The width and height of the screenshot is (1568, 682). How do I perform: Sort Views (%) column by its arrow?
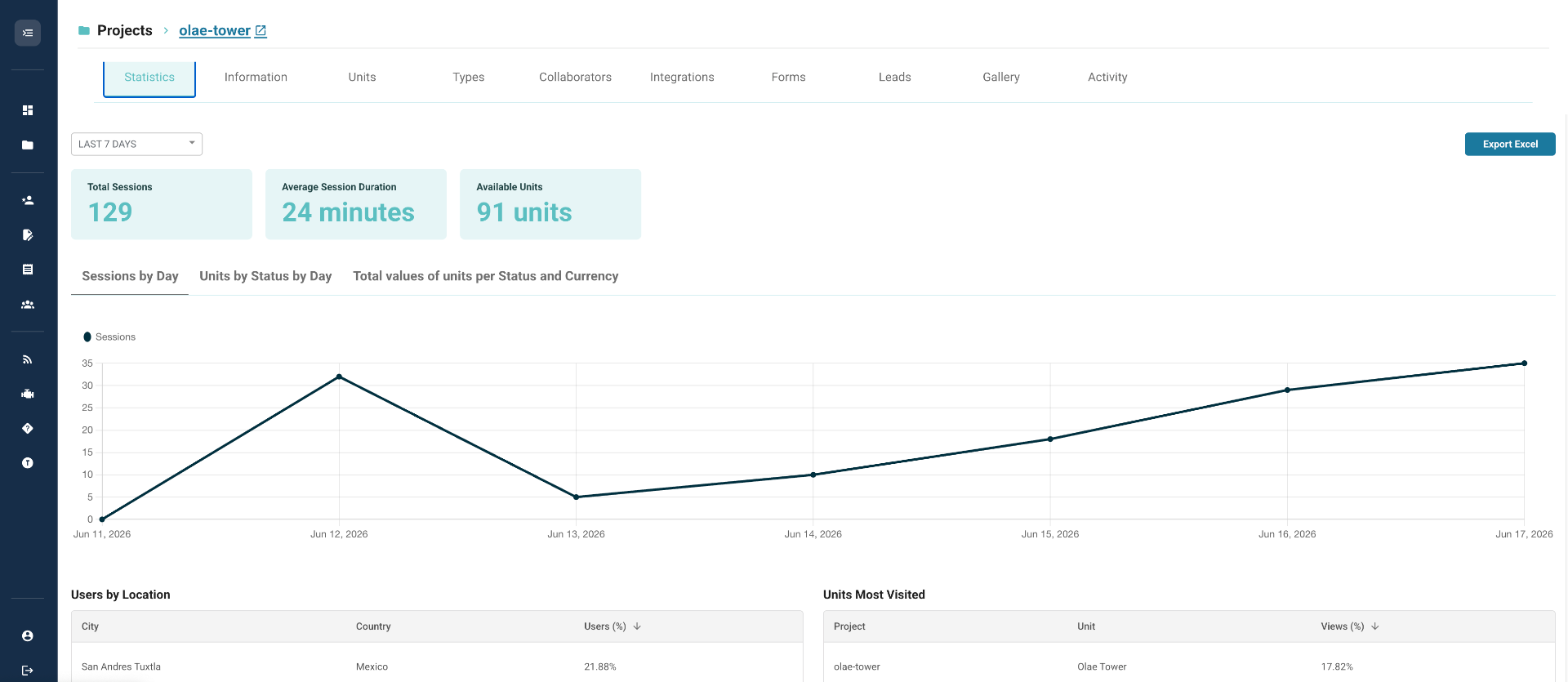click(x=1375, y=626)
